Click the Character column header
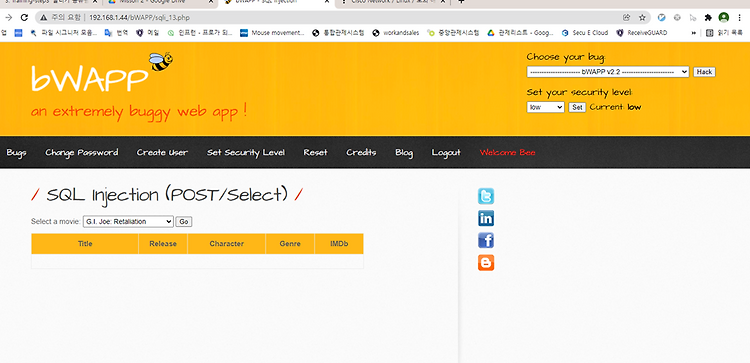 point(227,243)
